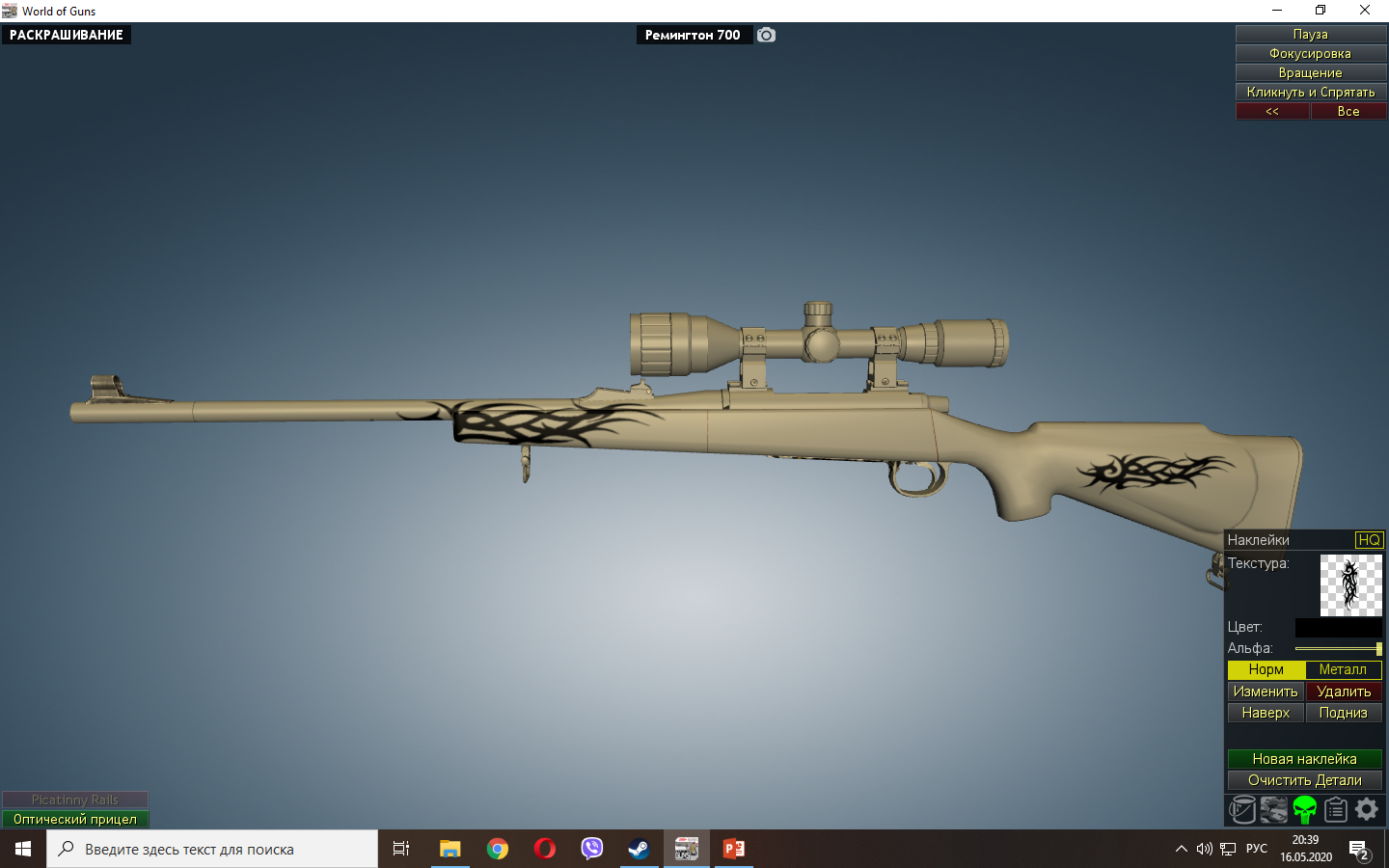Click the volume speaker tray icon
Viewport: 1389px width, 868px height.
point(1204,850)
